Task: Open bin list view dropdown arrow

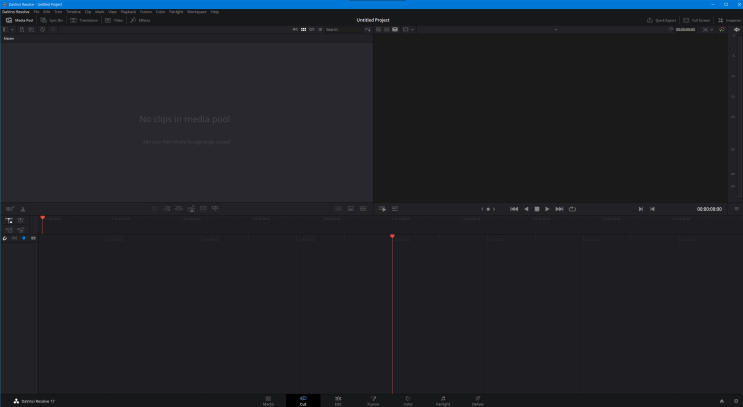Action: (12, 29)
